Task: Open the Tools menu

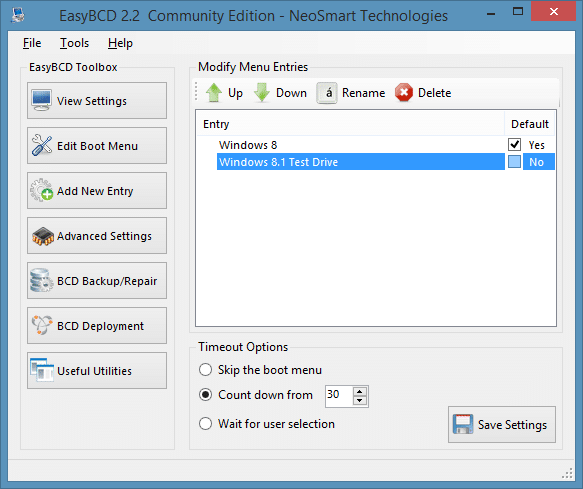Action: click(74, 43)
